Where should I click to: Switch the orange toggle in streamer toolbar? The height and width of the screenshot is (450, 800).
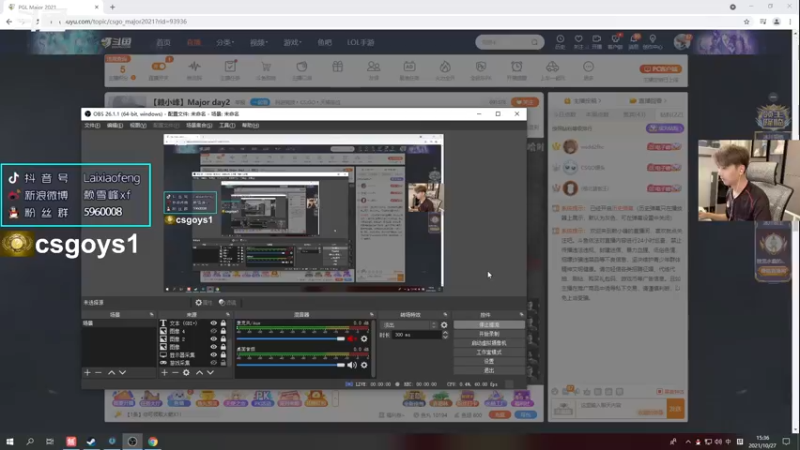159,66
